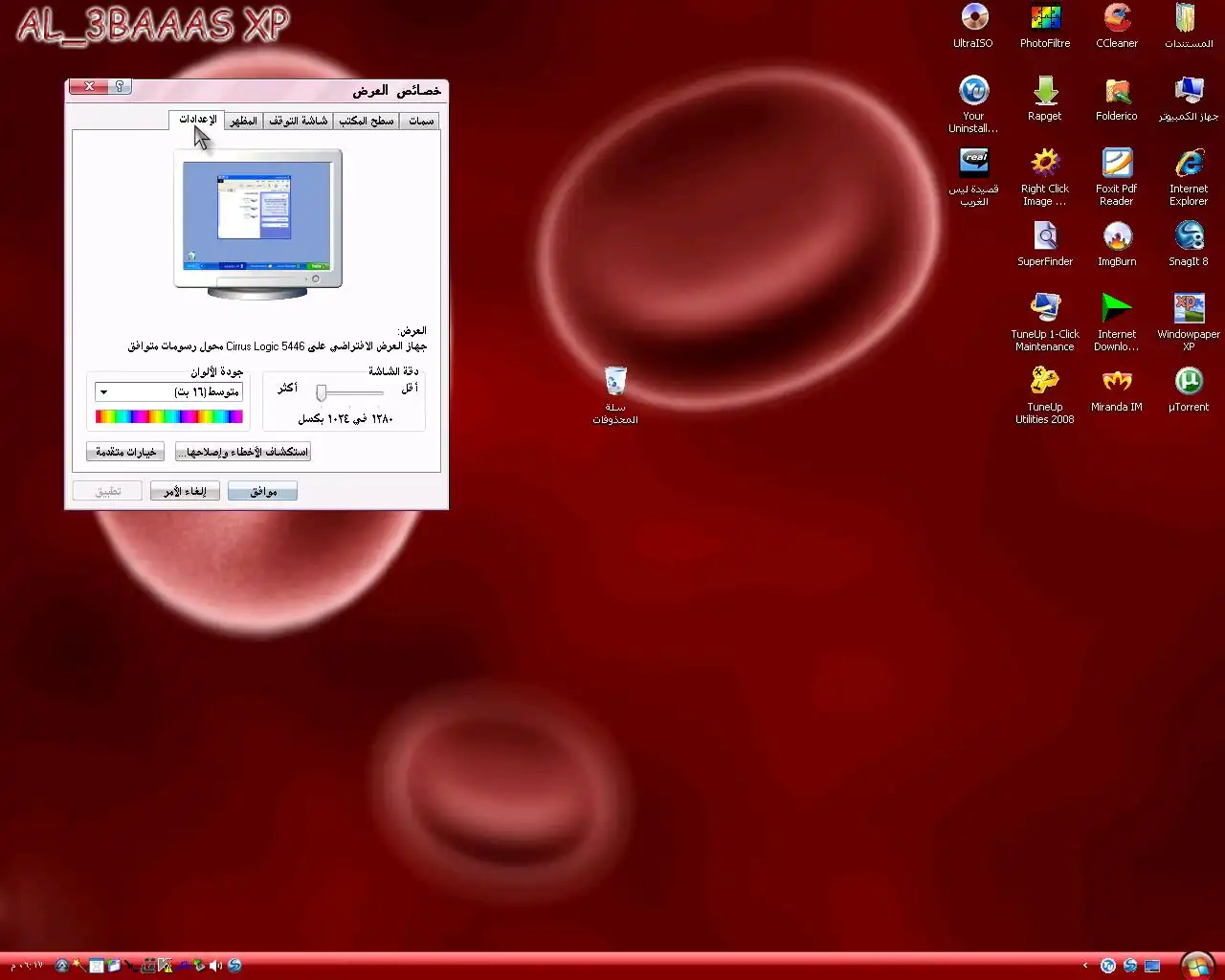Screen dimensions: 1225x980
Task: Click the Kaspersky warning tray icon
Action: (x=166, y=966)
